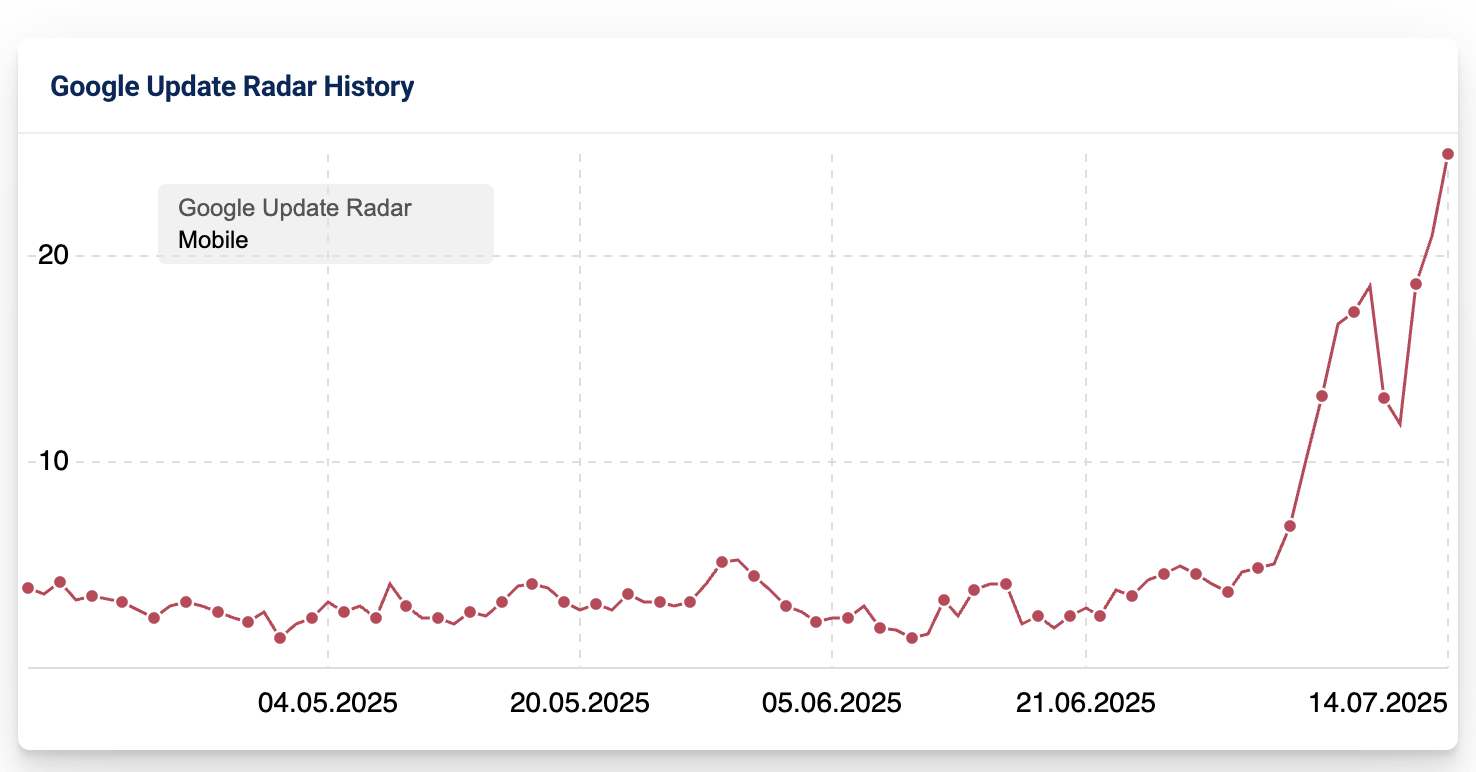Select the 05.06.2025 date axis label
The image size is (1476, 772).
pos(832,703)
